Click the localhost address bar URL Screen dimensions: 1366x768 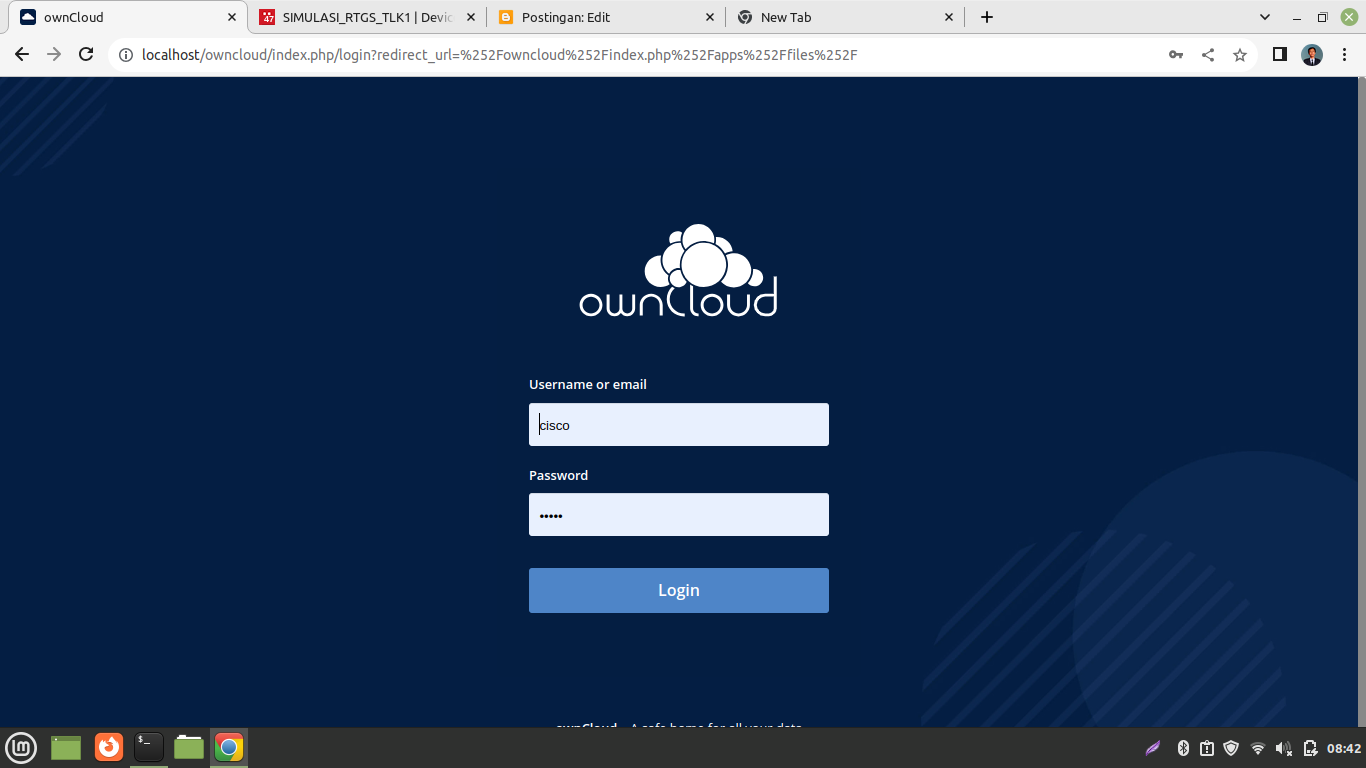(x=500, y=55)
